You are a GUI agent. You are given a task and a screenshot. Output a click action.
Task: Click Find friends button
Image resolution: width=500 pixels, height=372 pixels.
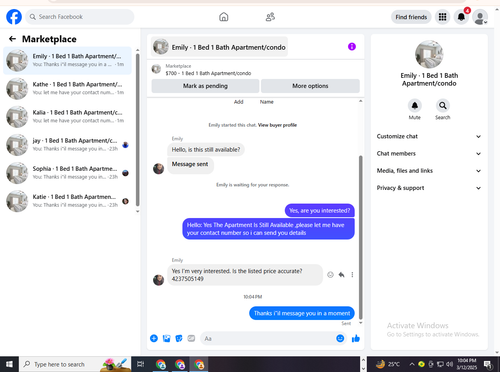click(411, 17)
